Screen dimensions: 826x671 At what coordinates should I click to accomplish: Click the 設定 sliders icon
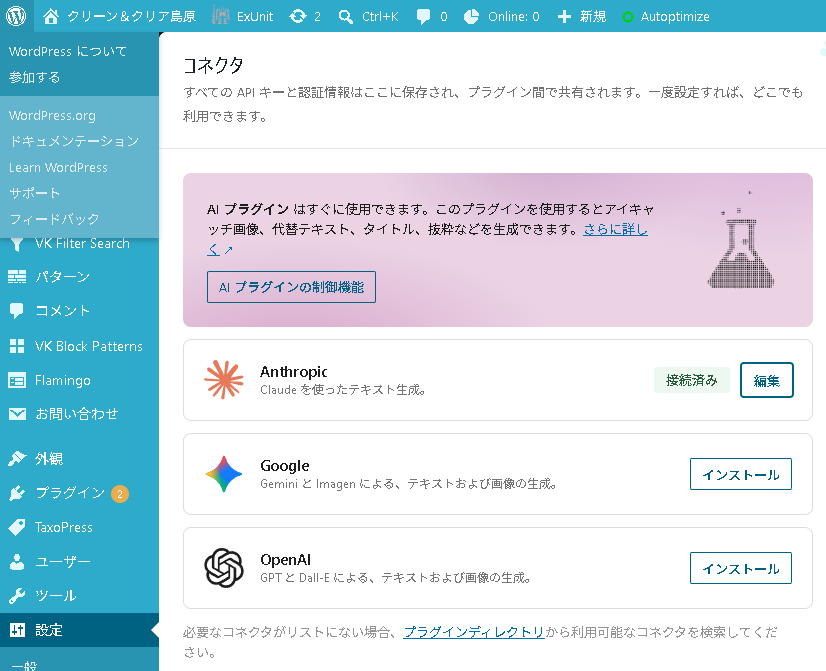tap(17, 630)
